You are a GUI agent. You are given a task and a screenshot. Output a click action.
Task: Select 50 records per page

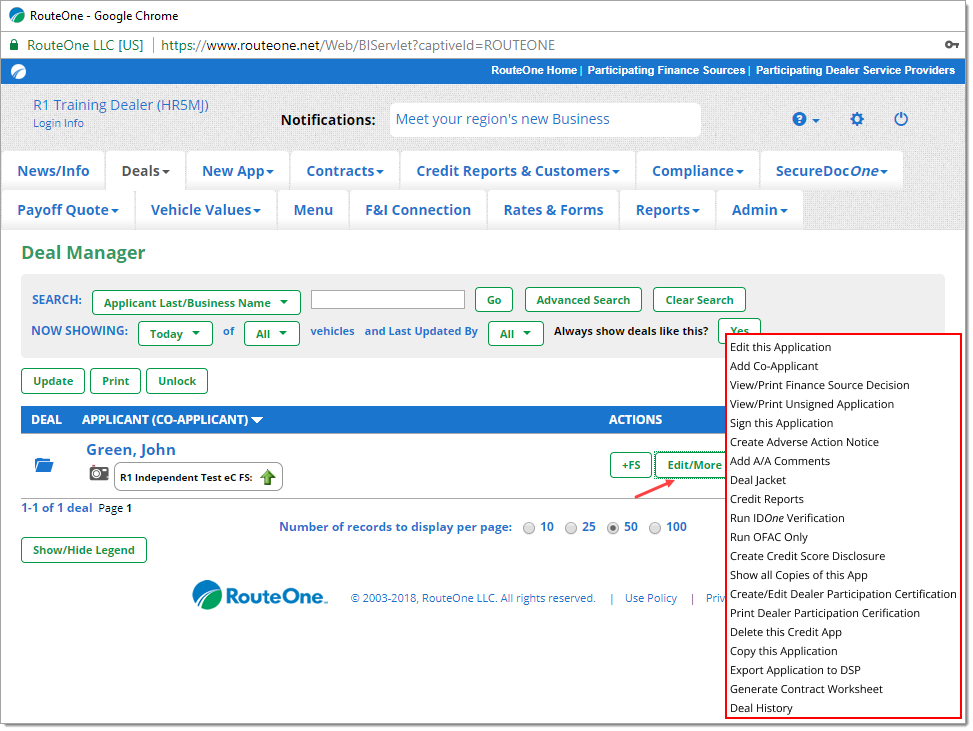pyautogui.click(x=613, y=528)
